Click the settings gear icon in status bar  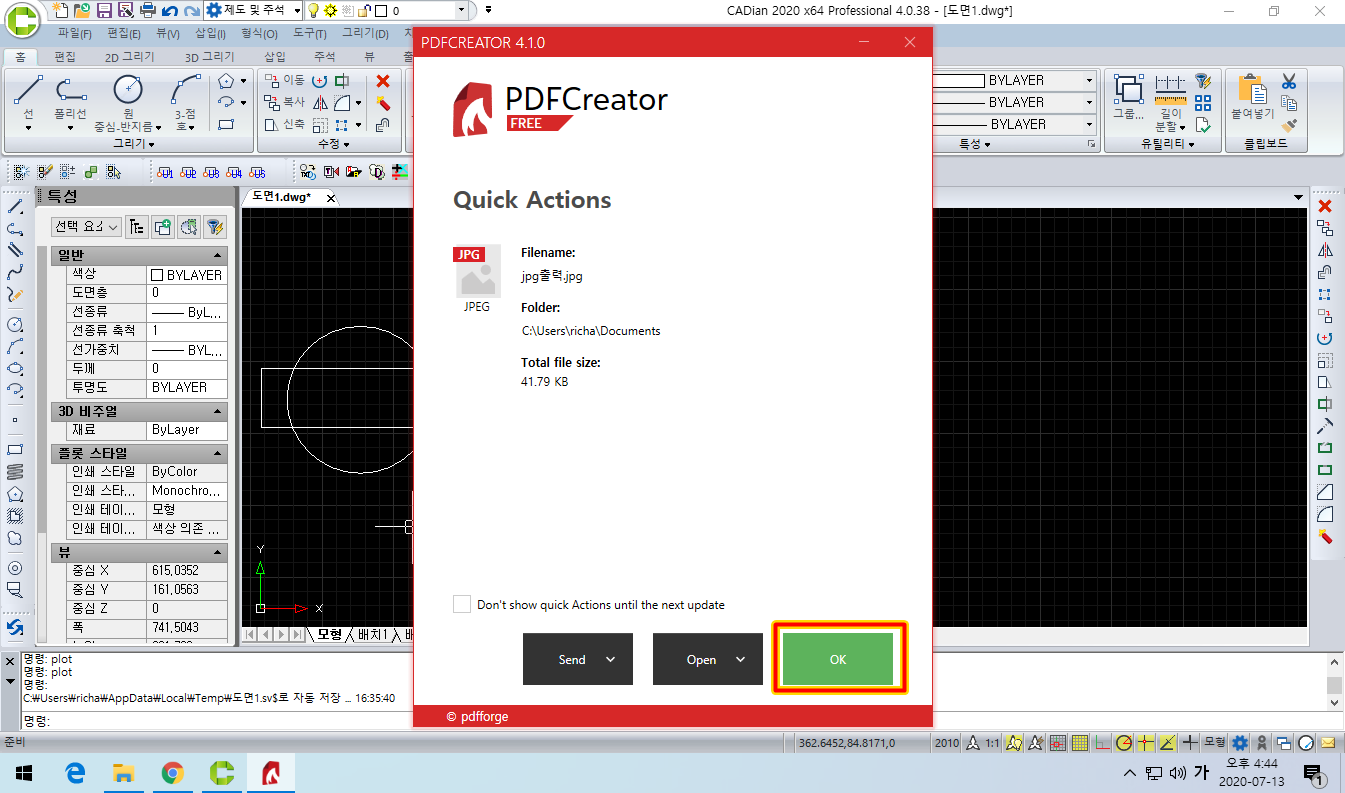tap(1240, 743)
